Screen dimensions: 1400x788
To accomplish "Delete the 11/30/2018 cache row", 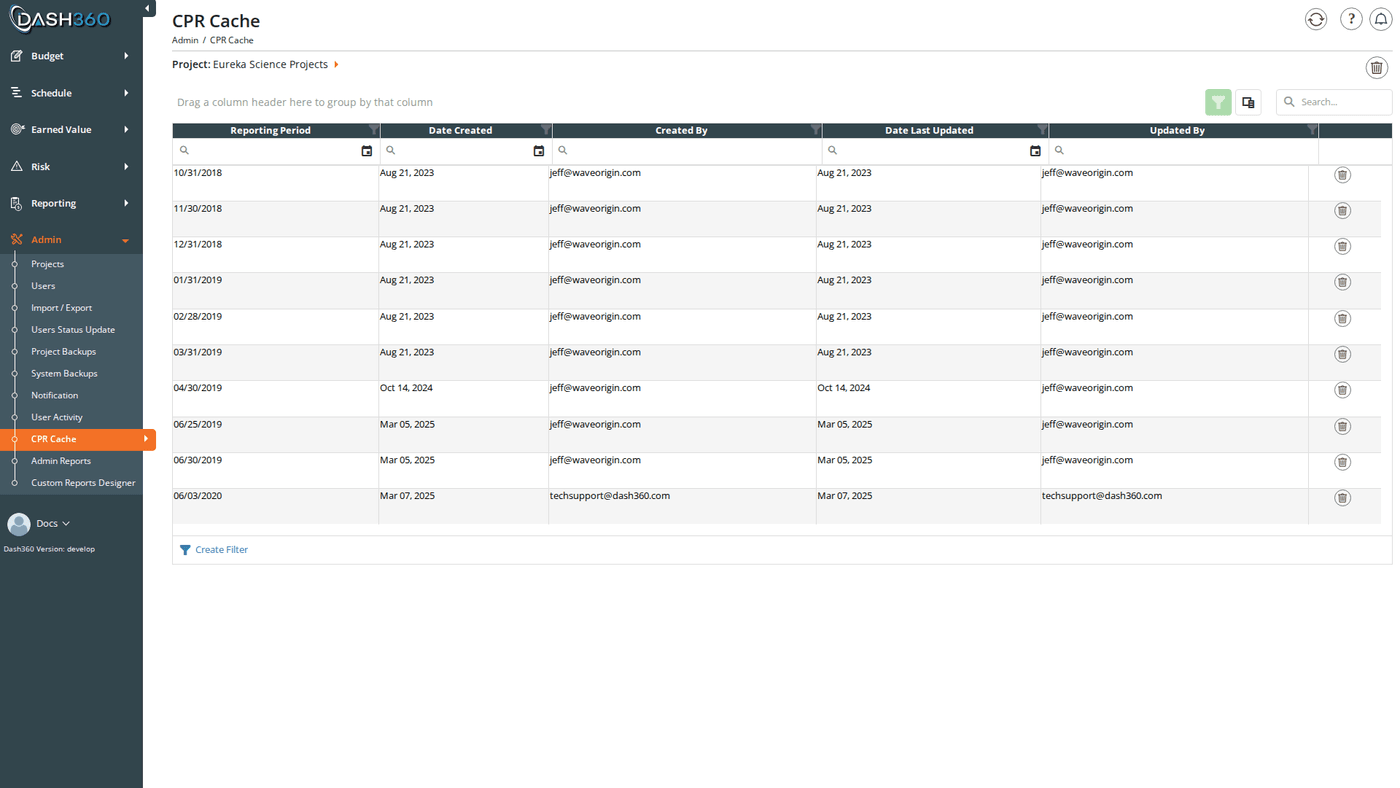I will coord(1343,211).
